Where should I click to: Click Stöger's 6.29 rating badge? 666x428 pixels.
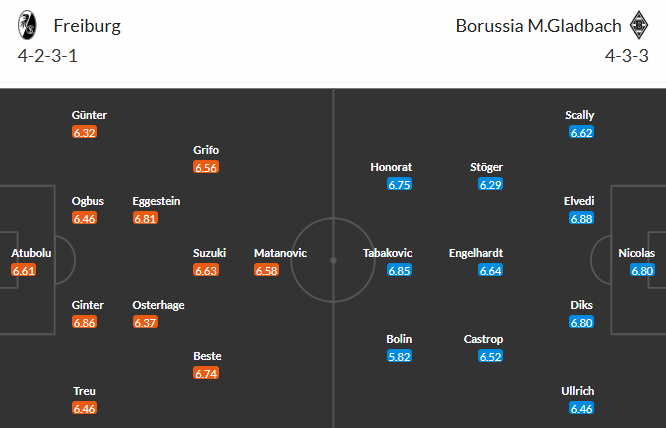point(490,184)
